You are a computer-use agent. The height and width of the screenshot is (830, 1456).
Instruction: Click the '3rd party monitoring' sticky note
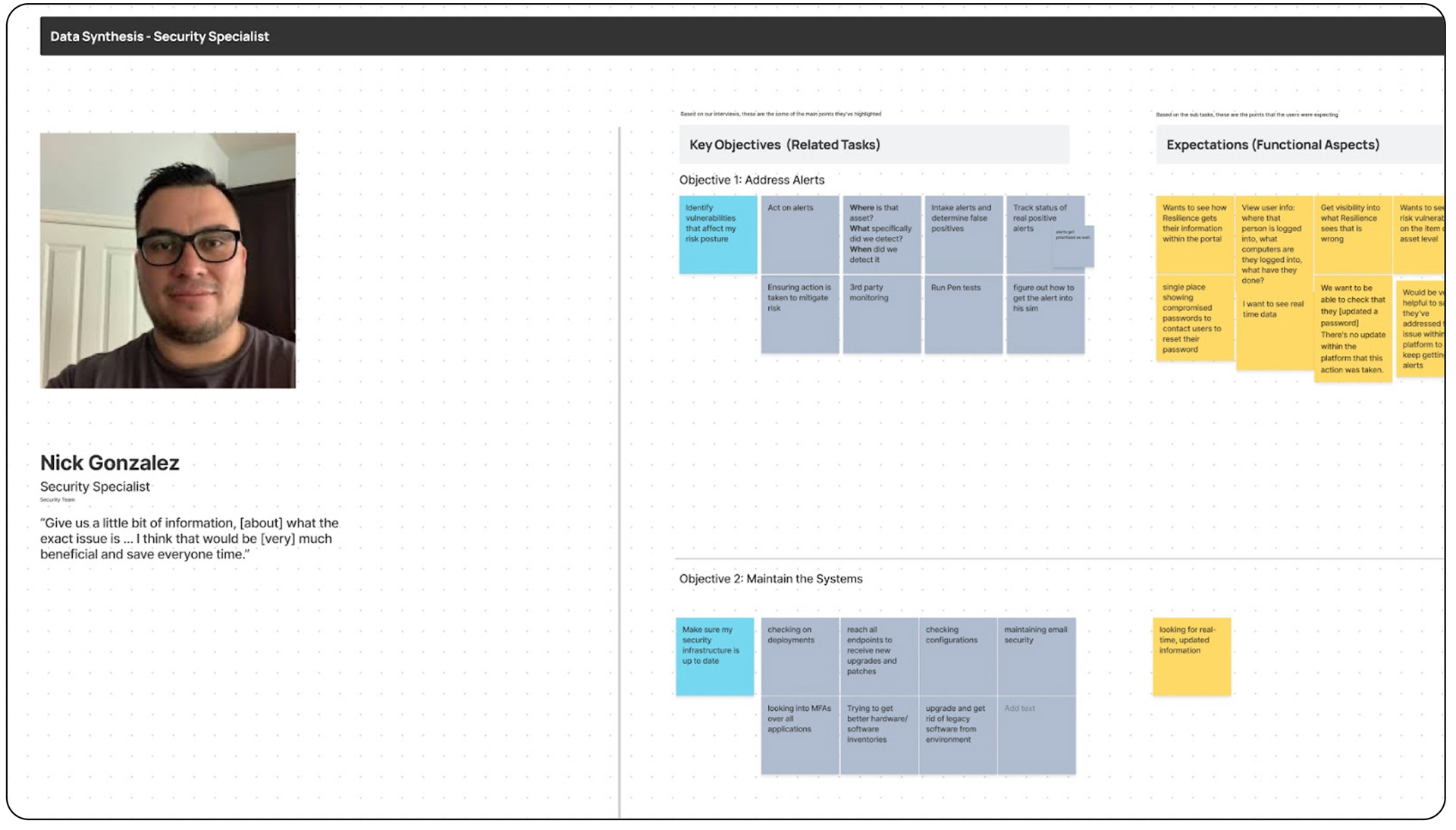pos(881,315)
